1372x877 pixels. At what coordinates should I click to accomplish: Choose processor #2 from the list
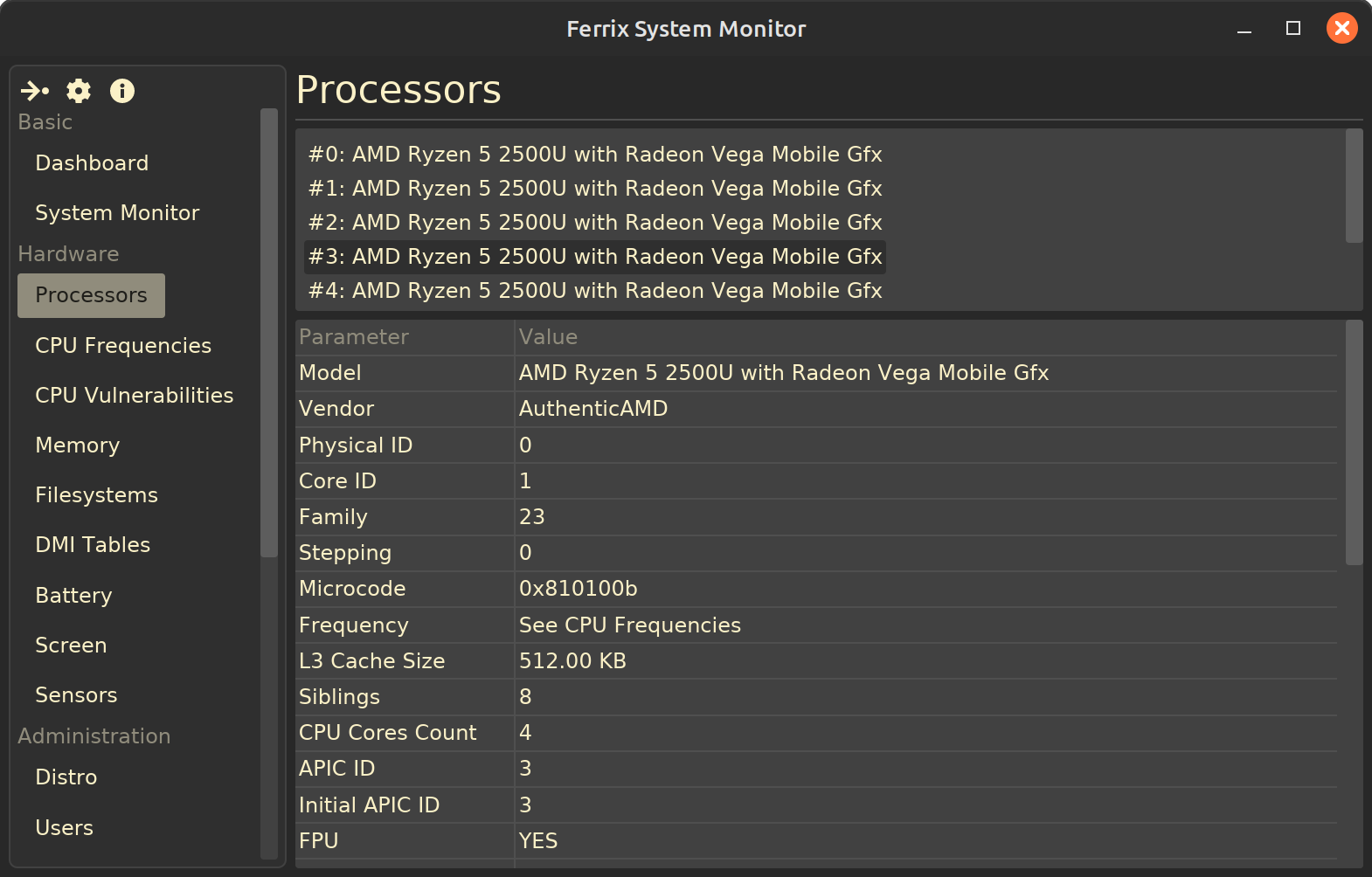[x=594, y=223]
